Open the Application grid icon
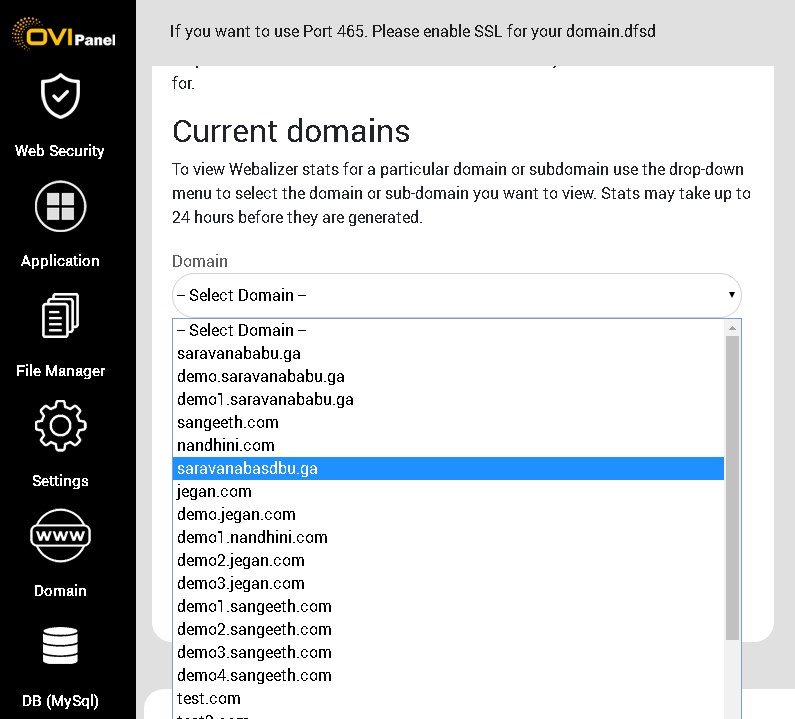Screen dimensions: 795x719 click(60, 206)
